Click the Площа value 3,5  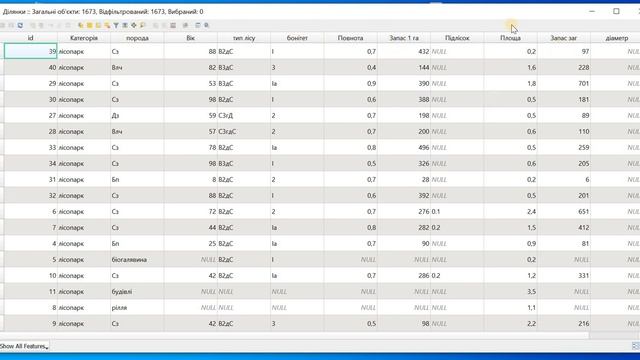click(511, 291)
